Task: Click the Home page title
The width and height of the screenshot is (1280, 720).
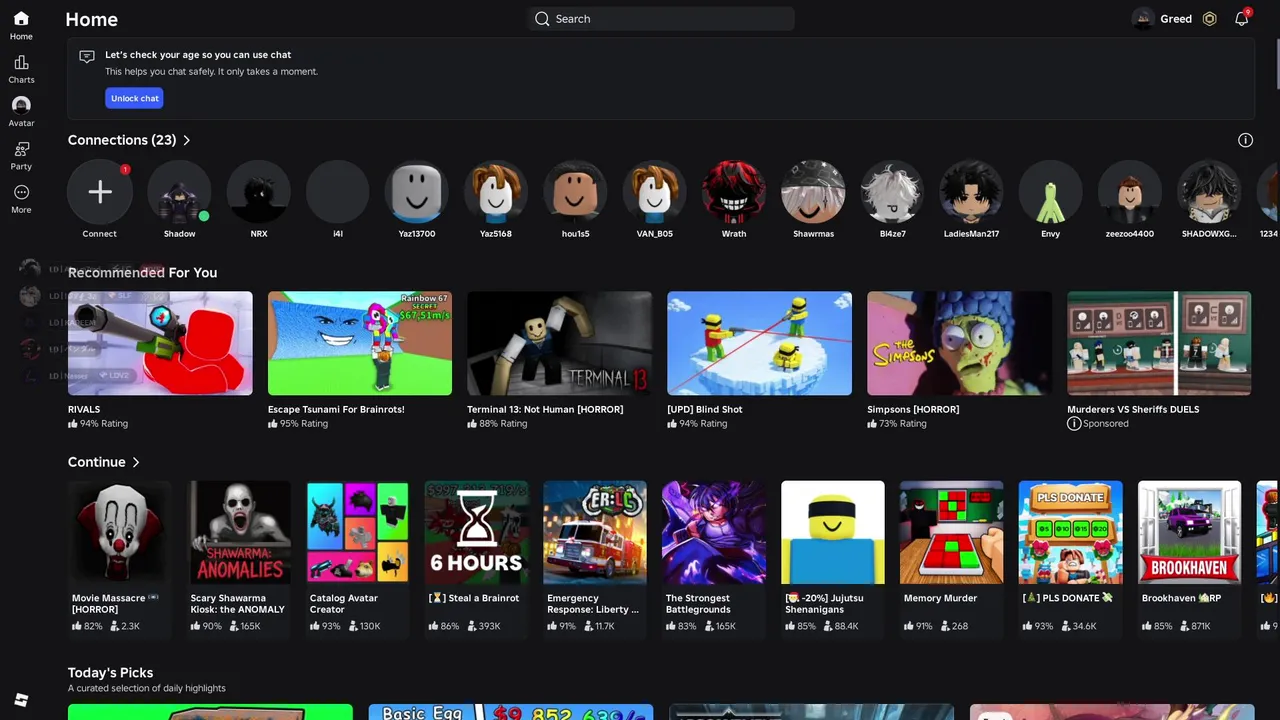Action: 91,19
